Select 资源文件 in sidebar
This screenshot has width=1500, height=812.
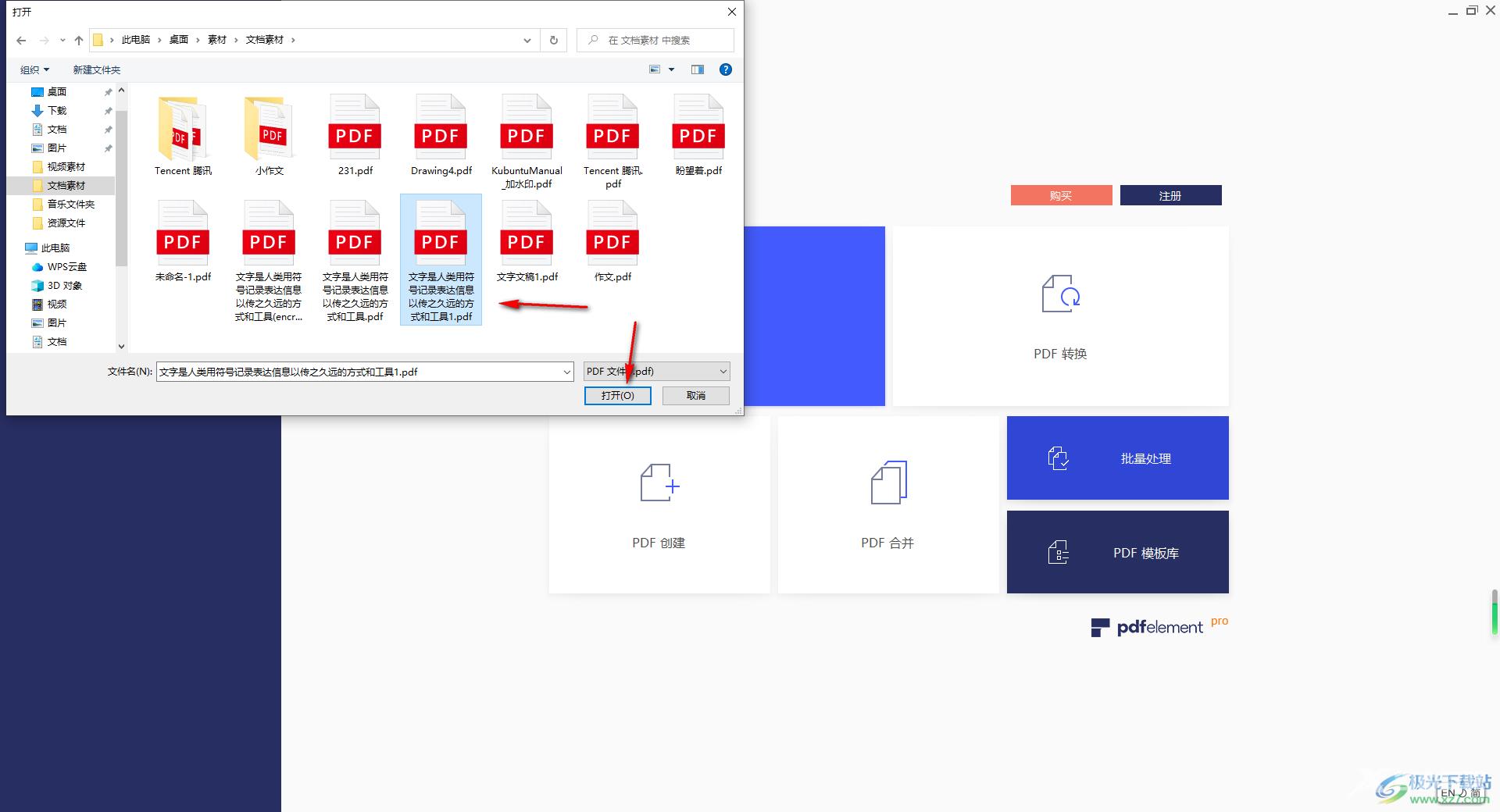pyautogui.click(x=66, y=223)
